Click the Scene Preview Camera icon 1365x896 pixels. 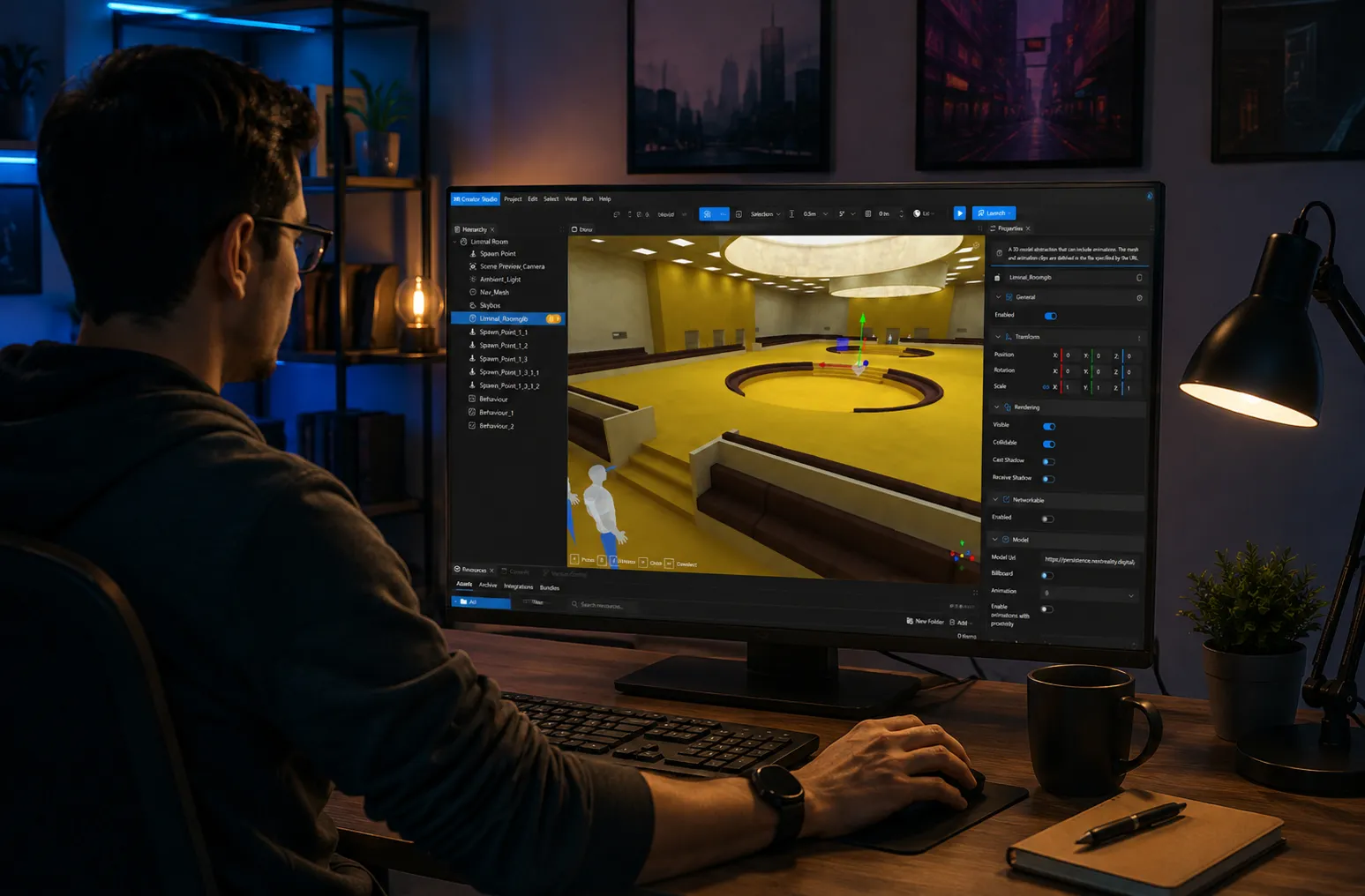(473, 266)
